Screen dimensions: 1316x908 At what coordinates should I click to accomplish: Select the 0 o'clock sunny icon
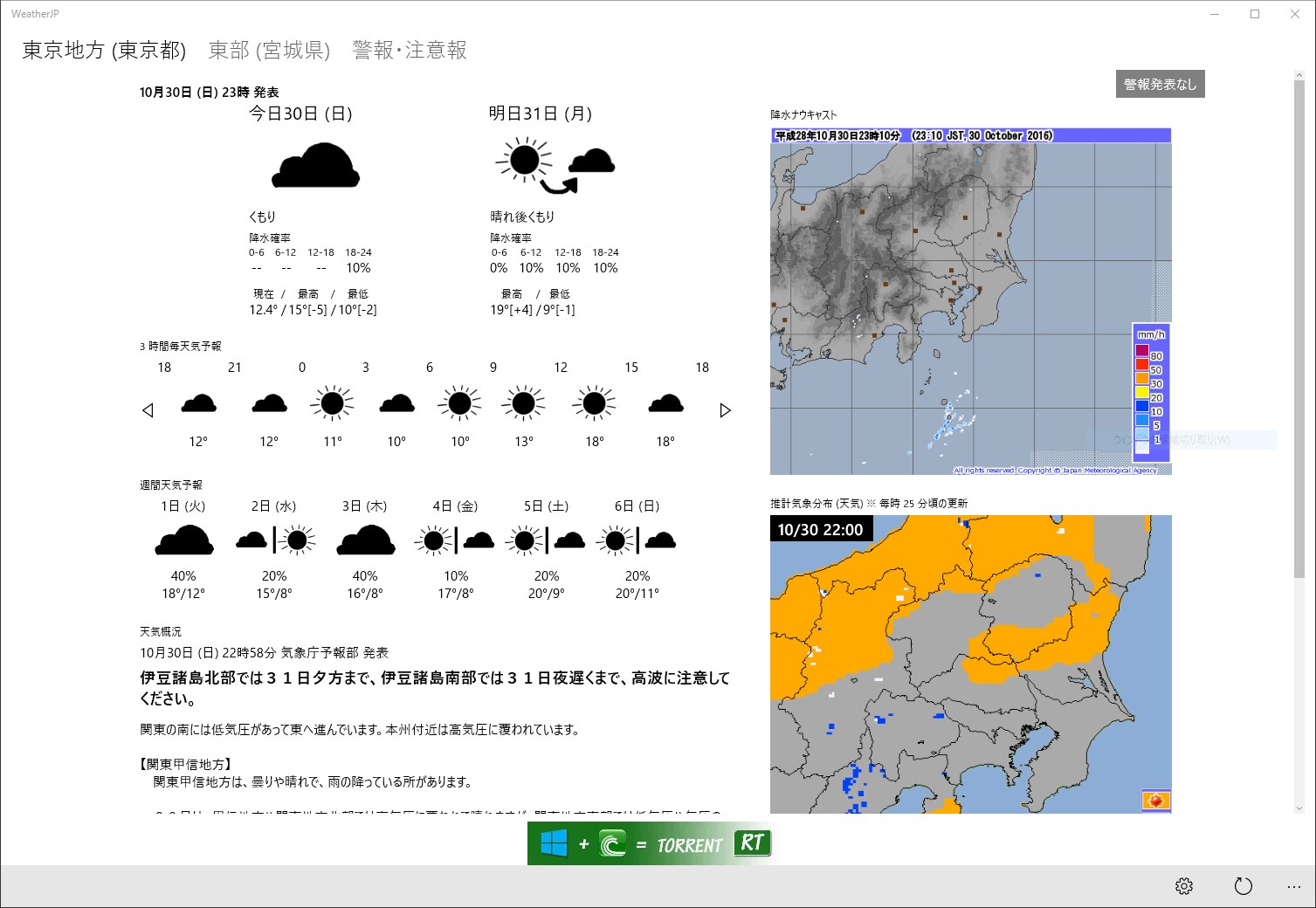[x=333, y=403]
